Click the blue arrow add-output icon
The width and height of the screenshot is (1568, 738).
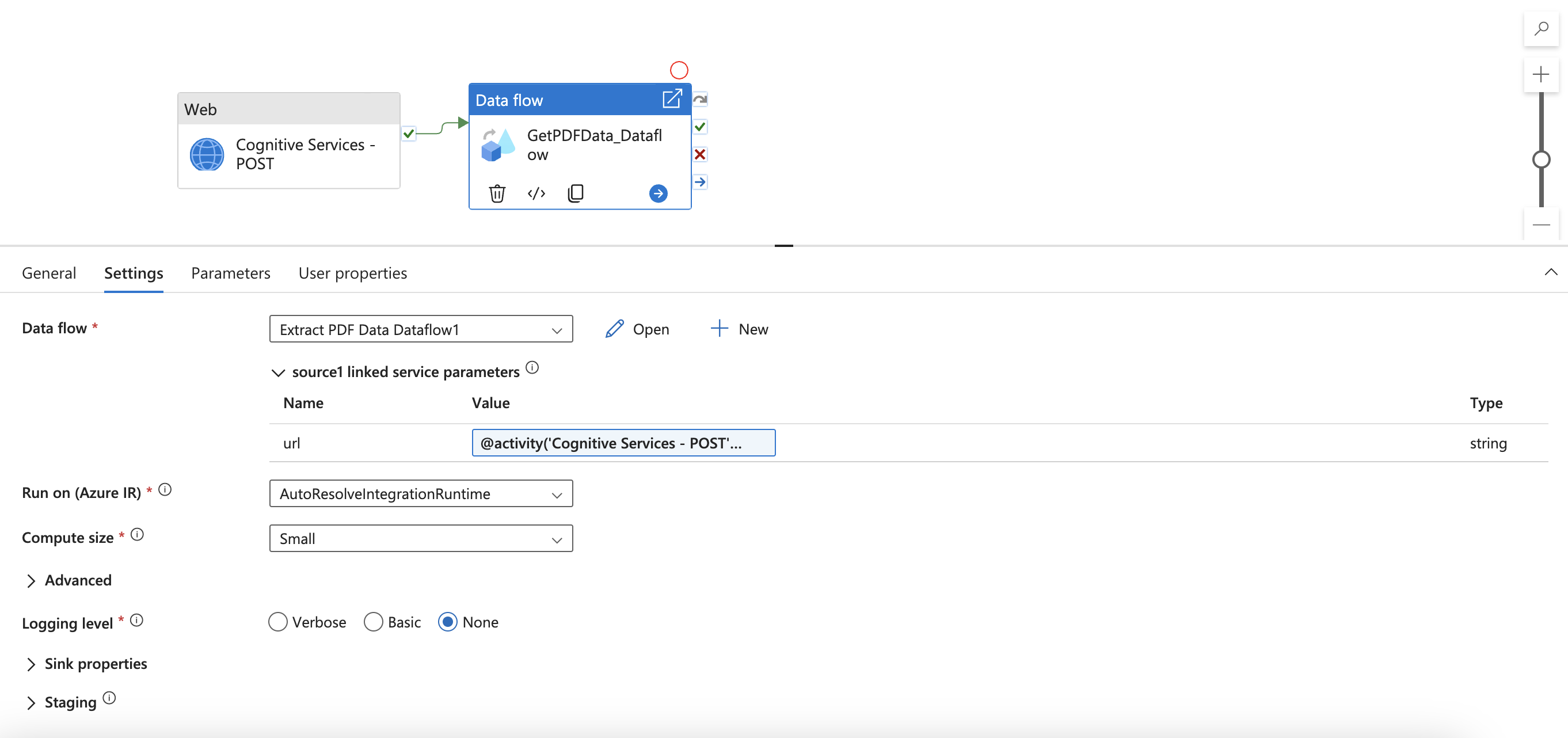658,193
